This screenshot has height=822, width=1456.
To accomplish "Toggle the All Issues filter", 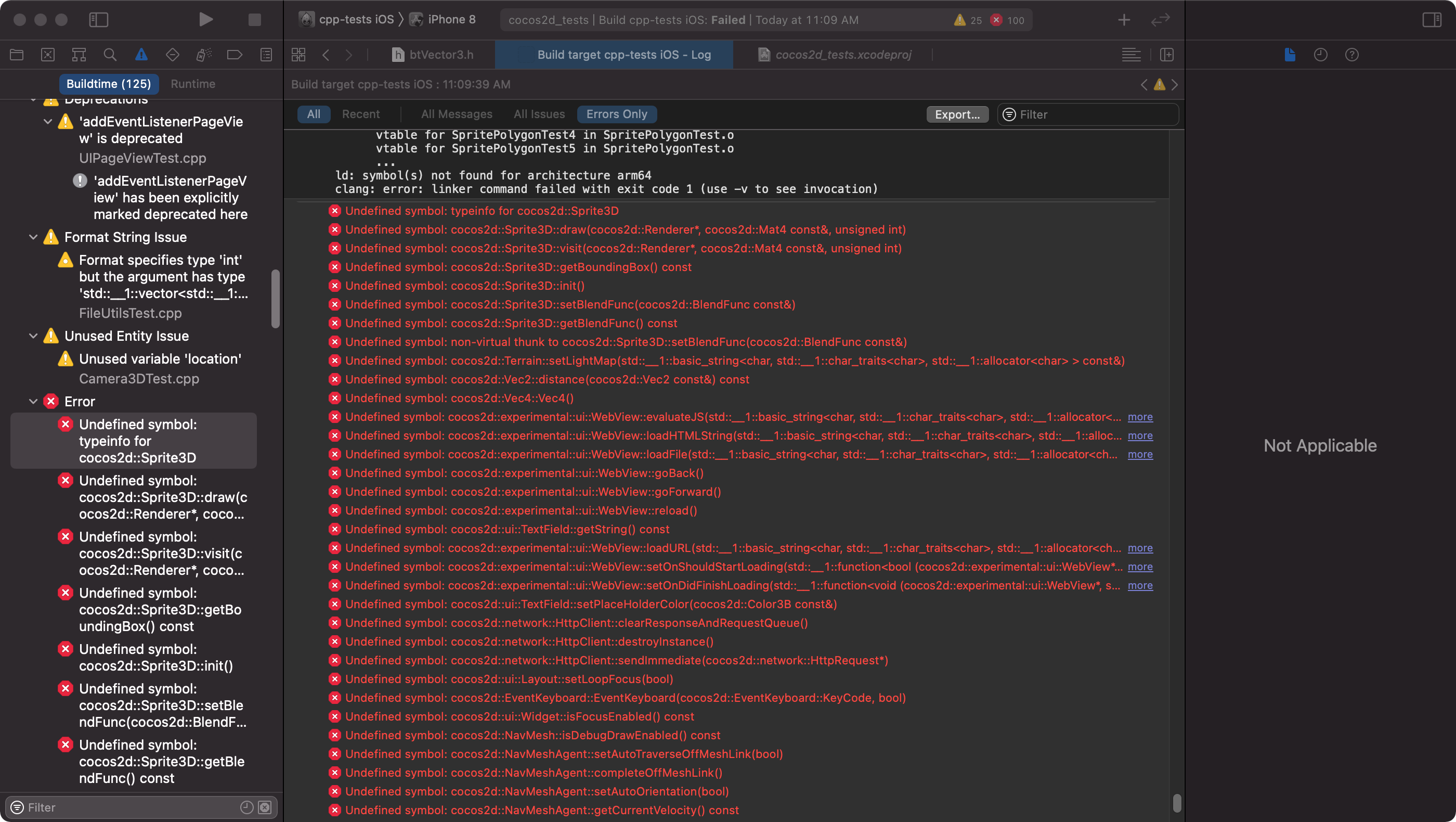I will pos(539,114).
